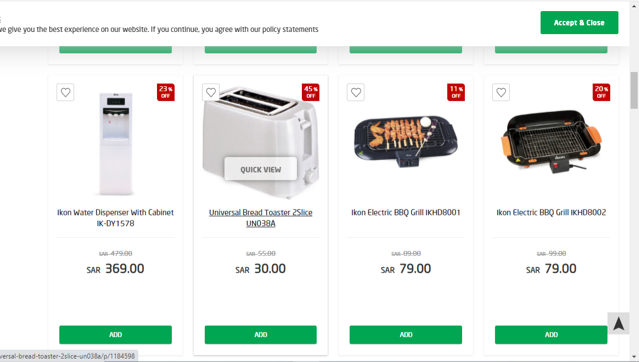This screenshot has height=362, width=639.
Task: Open Ikon Water Dispenser With Cabinet title
Action: click(115, 218)
